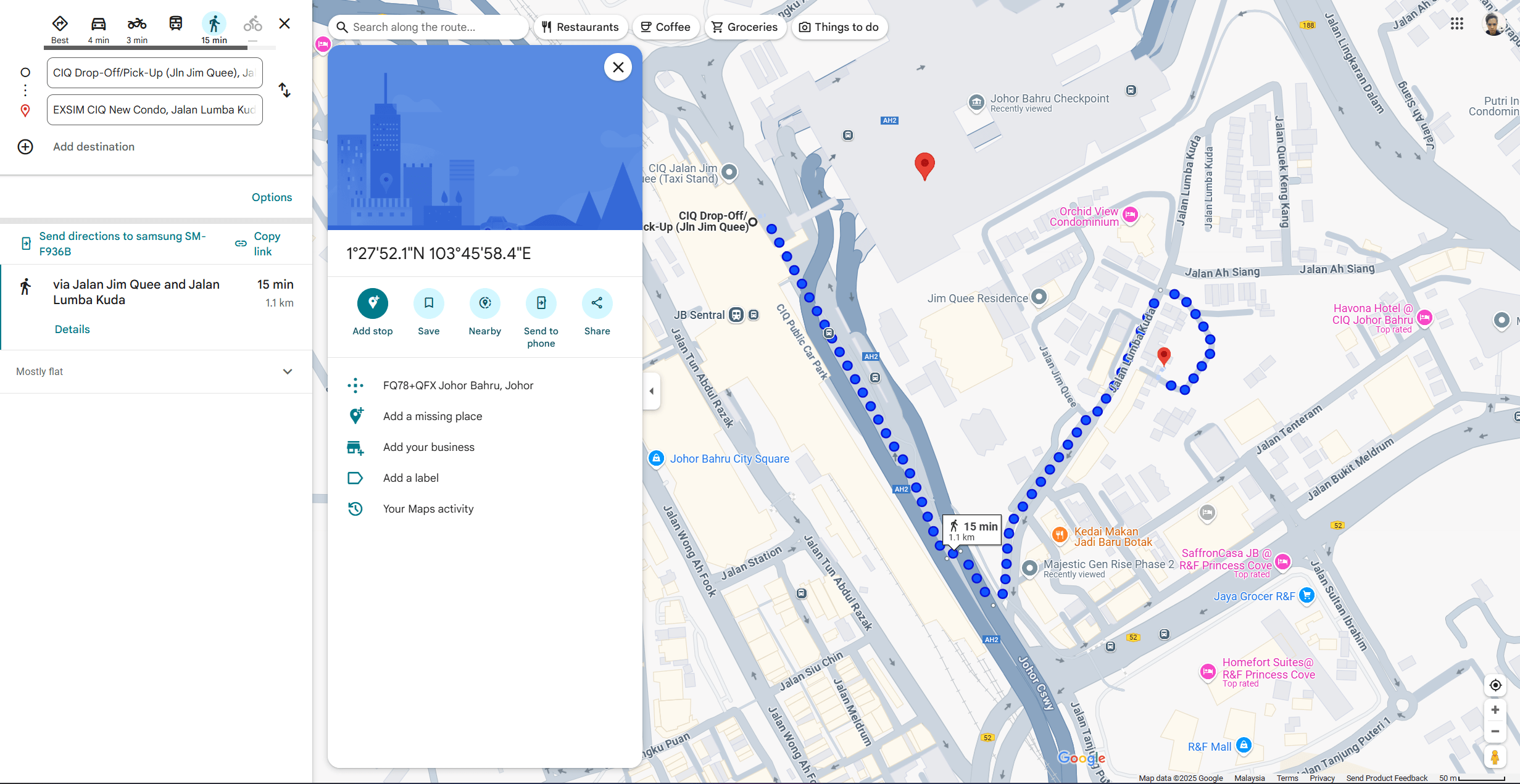Click coordinates 1°27'52.1"N 103°45'58.4"E text
Viewport: 1520px width, 784px height.
coord(438,254)
